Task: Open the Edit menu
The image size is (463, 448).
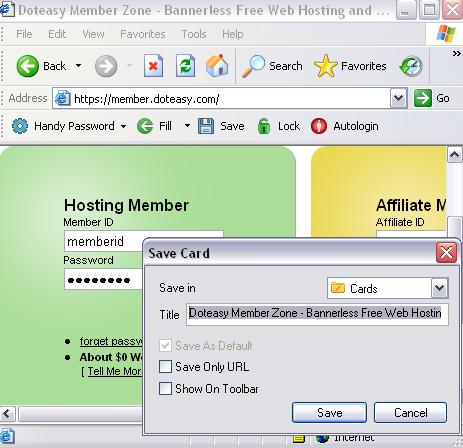Action: point(57,34)
